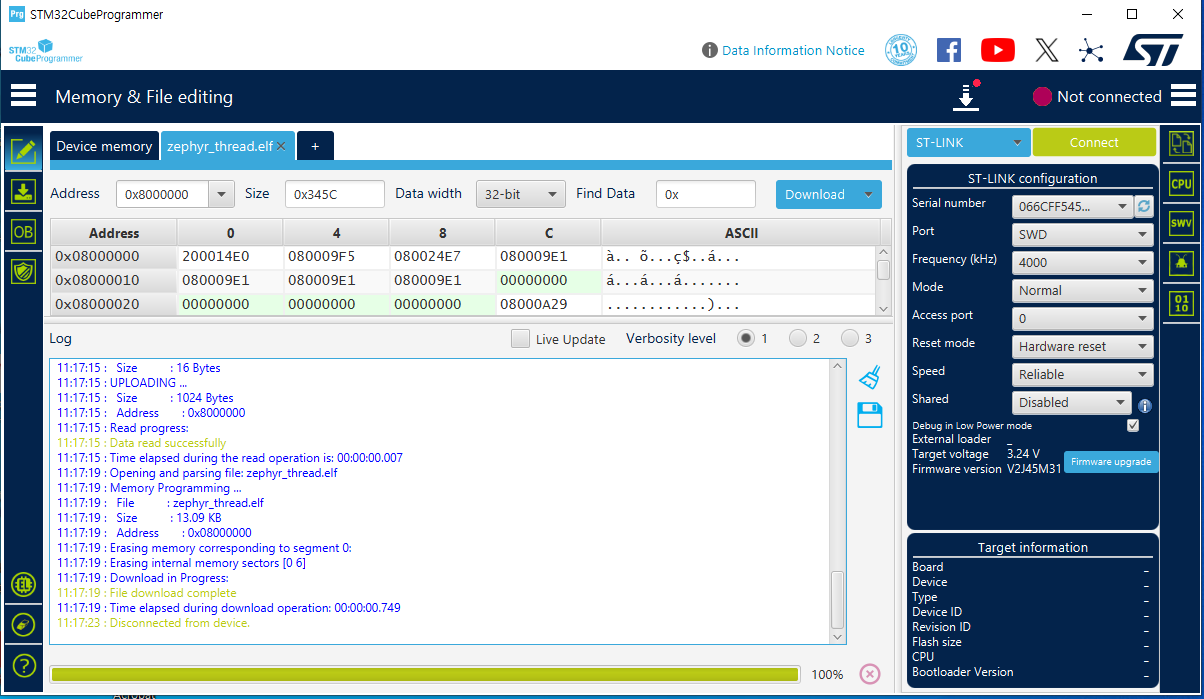Open the ST community network icon

(1091, 50)
